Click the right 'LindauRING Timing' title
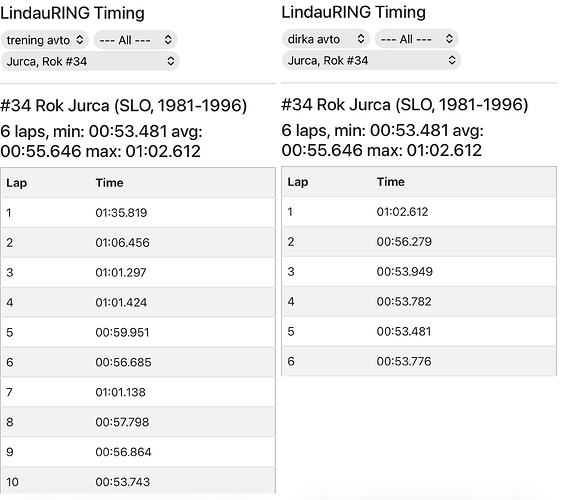564x500 pixels. [x=353, y=12]
